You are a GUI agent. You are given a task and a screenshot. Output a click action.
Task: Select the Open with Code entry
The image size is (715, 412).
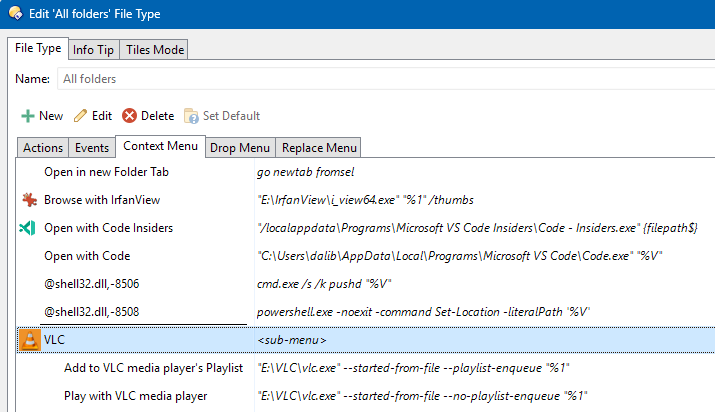pos(87,256)
